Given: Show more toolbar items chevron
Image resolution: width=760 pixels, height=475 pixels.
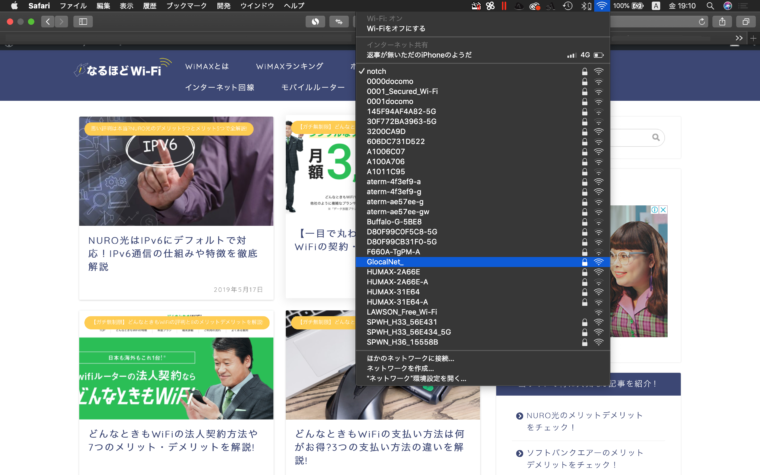Looking at the screenshot, I should pos(739,38).
